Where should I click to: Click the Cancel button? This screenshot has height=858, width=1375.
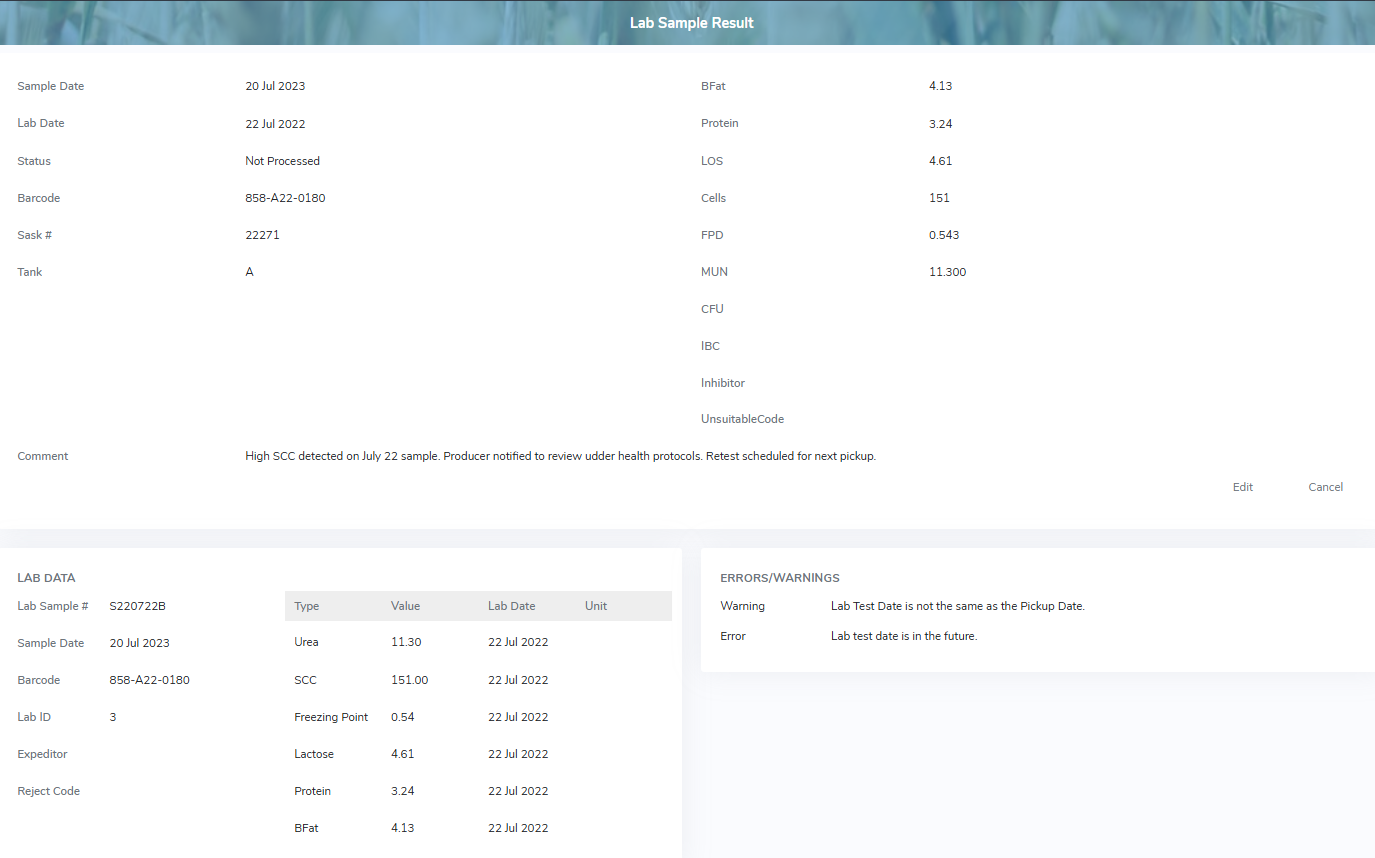click(1325, 487)
